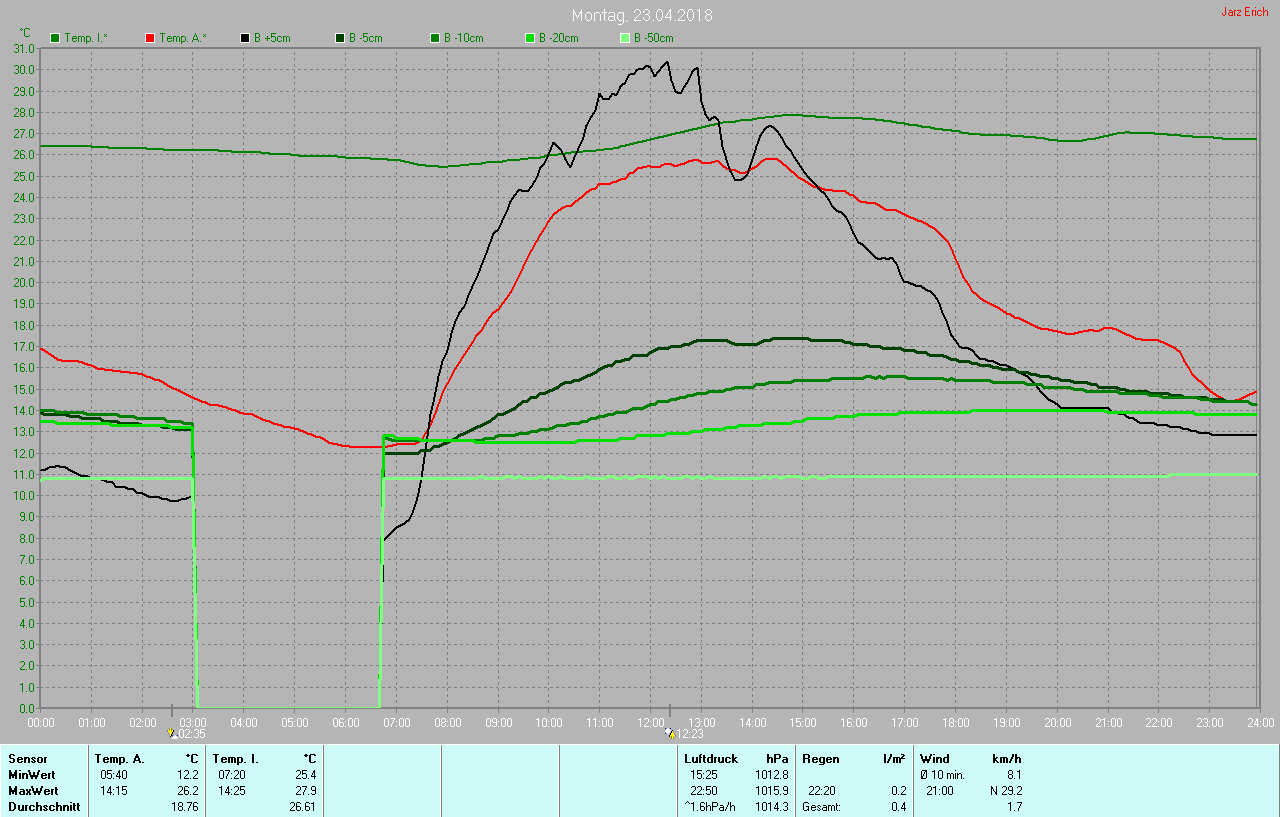Click the Wind header in the stats panel

(x=934, y=759)
